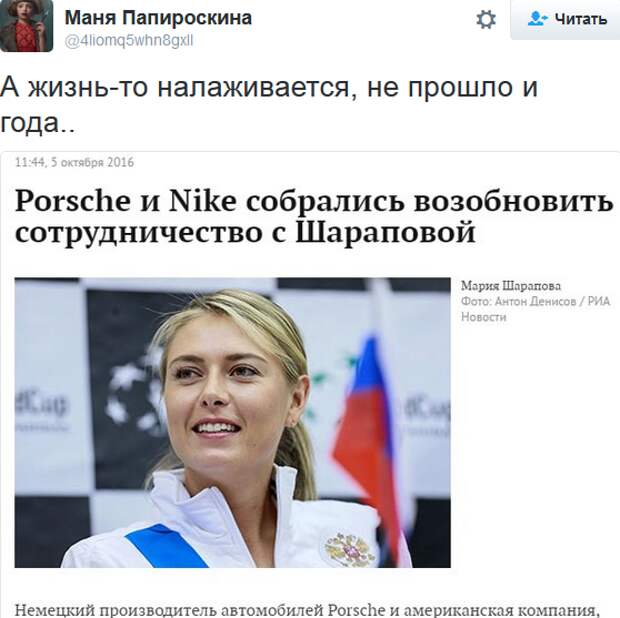This screenshot has height=618, width=620.
Task: Open the handle @4liomq5whn8gxll
Action: [x=129, y=41]
